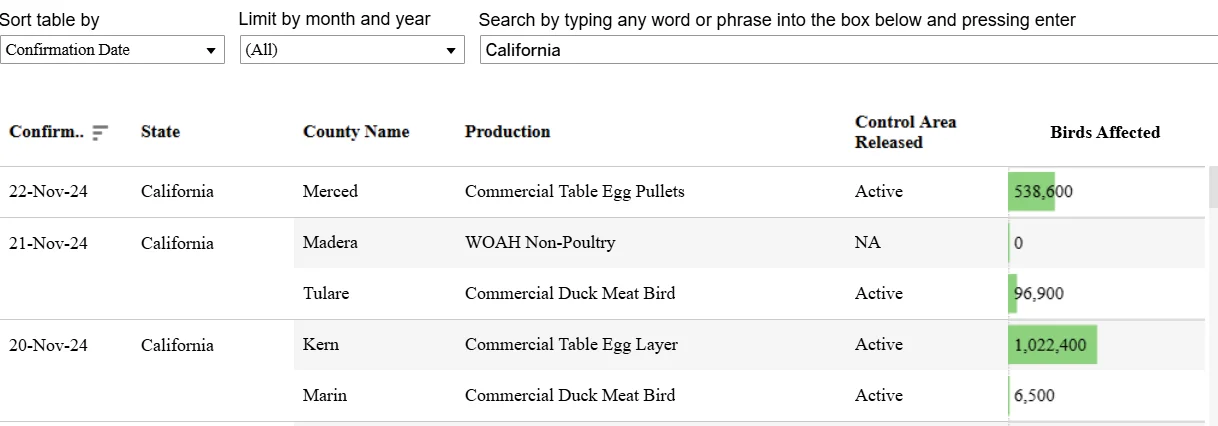The width and height of the screenshot is (1218, 426).
Task: Select the WOAH Non-Poultry production cell
Action: click(540, 243)
